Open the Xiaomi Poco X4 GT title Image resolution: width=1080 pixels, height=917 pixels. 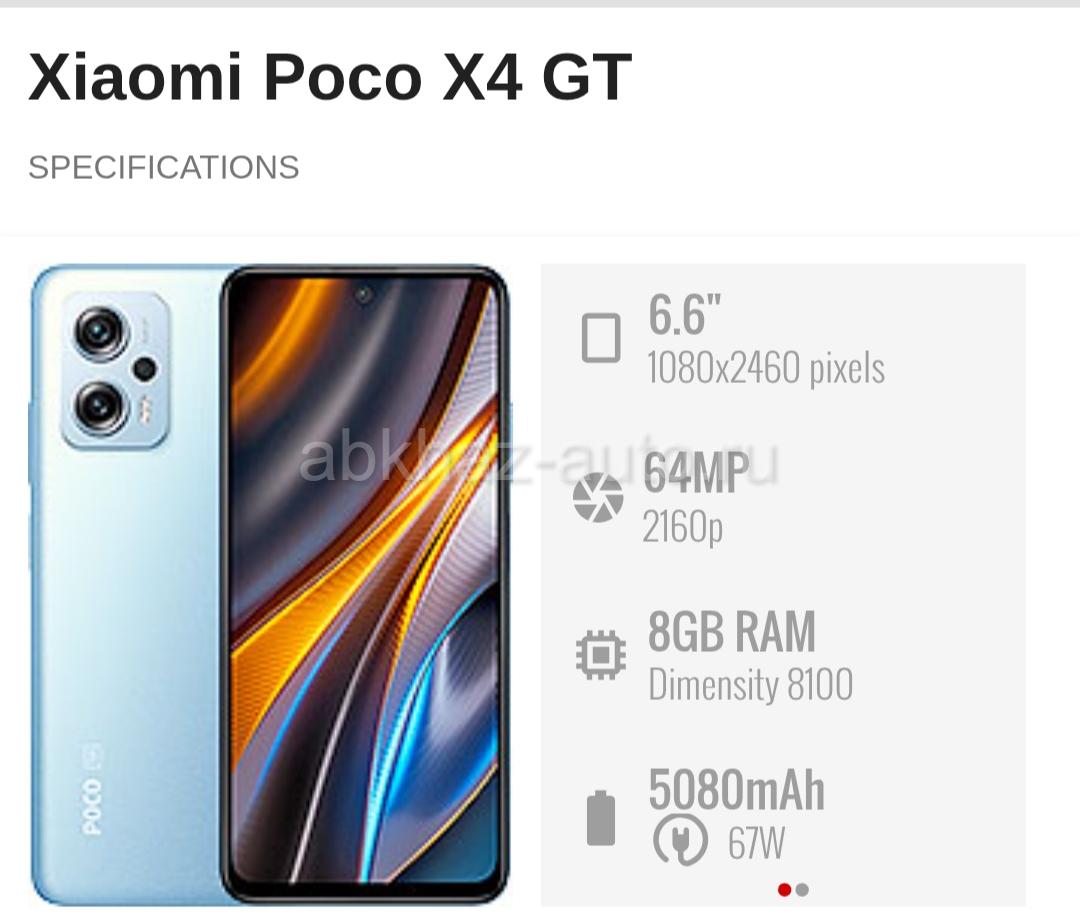pos(330,77)
